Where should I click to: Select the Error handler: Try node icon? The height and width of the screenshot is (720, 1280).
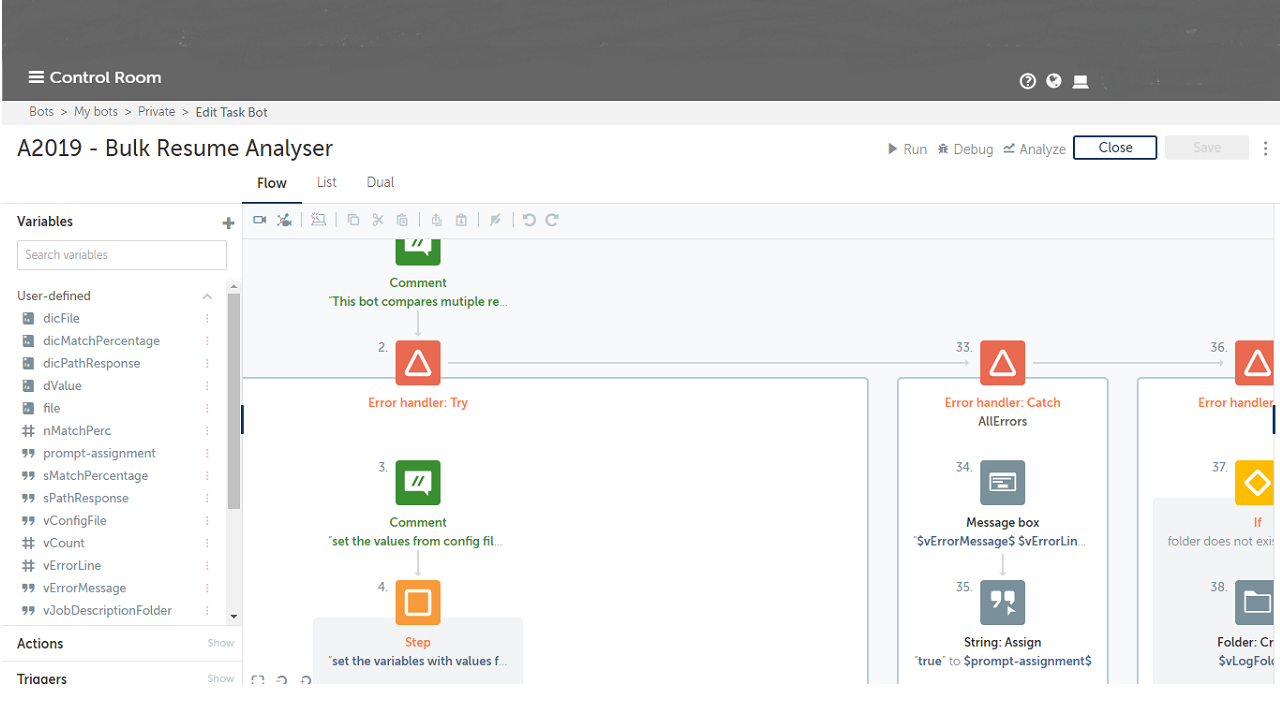click(418, 363)
